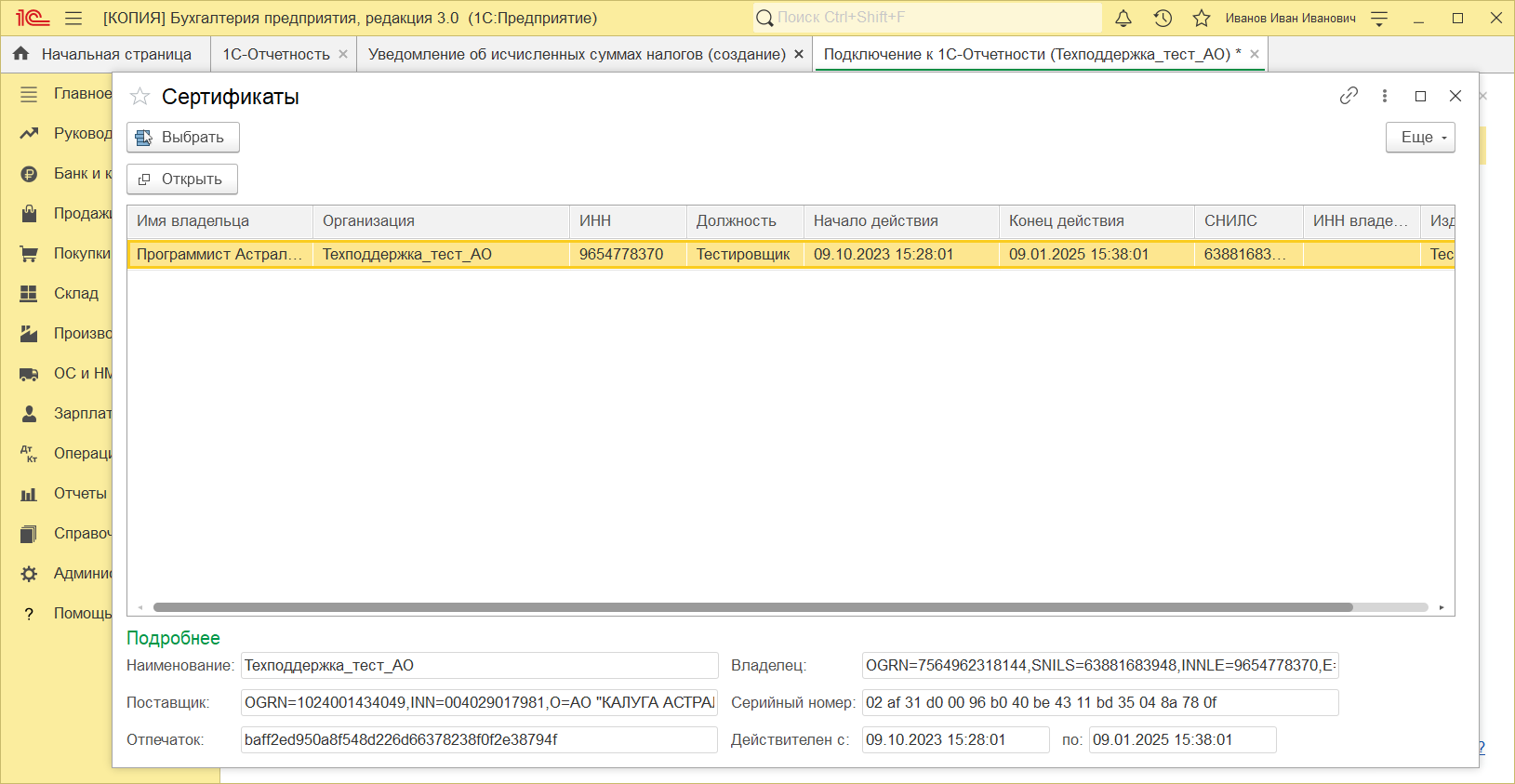
Task: Click the horizontal scrollbar of certificates table
Action: pyautogui.click(x=753, y=607)
